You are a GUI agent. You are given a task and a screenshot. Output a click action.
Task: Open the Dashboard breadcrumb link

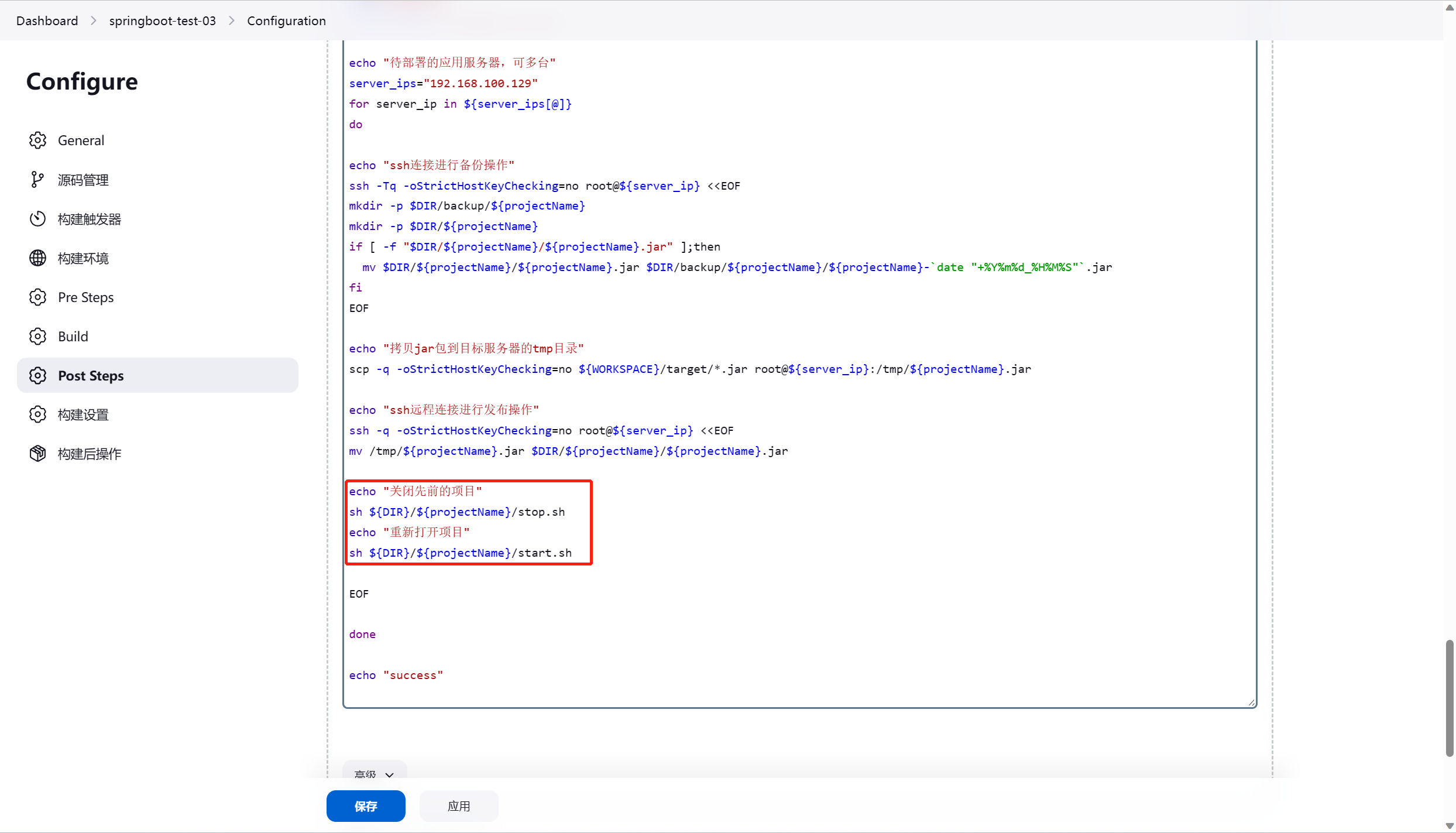pyautogui.click(x=47, y=21)
